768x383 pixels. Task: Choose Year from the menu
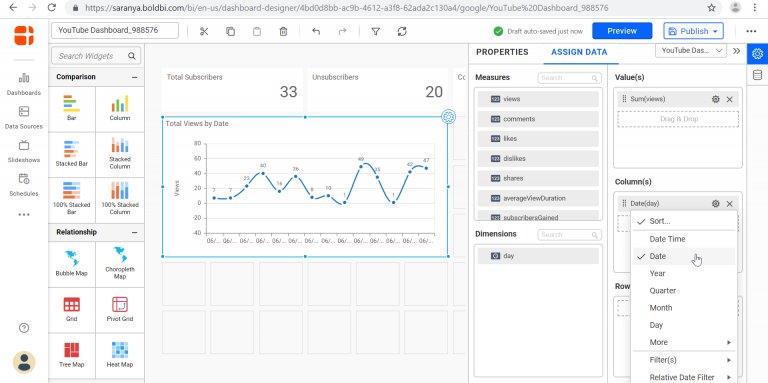point(685,273)
